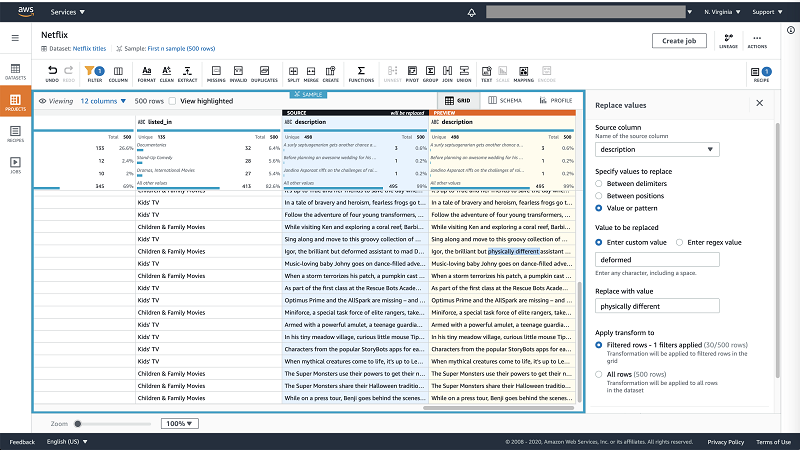This screenshot has width=800, height=450.
Task: Enable the View highlighted checkbox
Action: (x=172, y=101)
